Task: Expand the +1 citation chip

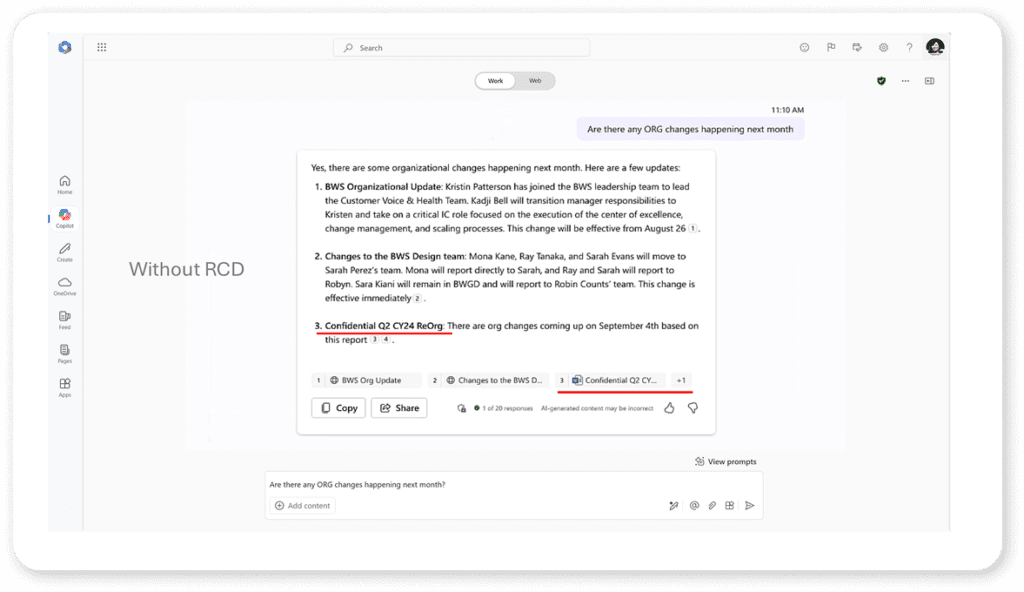Action: (x=681, y=380)
